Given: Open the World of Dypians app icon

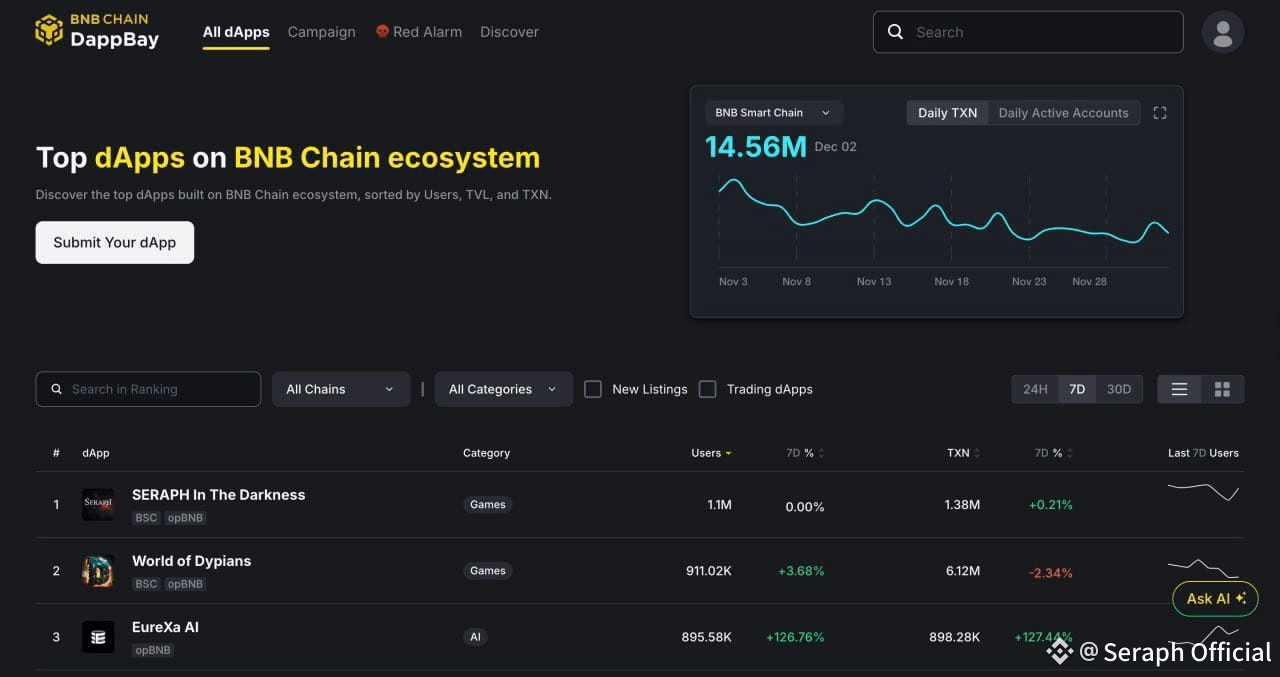Looking at the screenshot, I should [98, 571].
